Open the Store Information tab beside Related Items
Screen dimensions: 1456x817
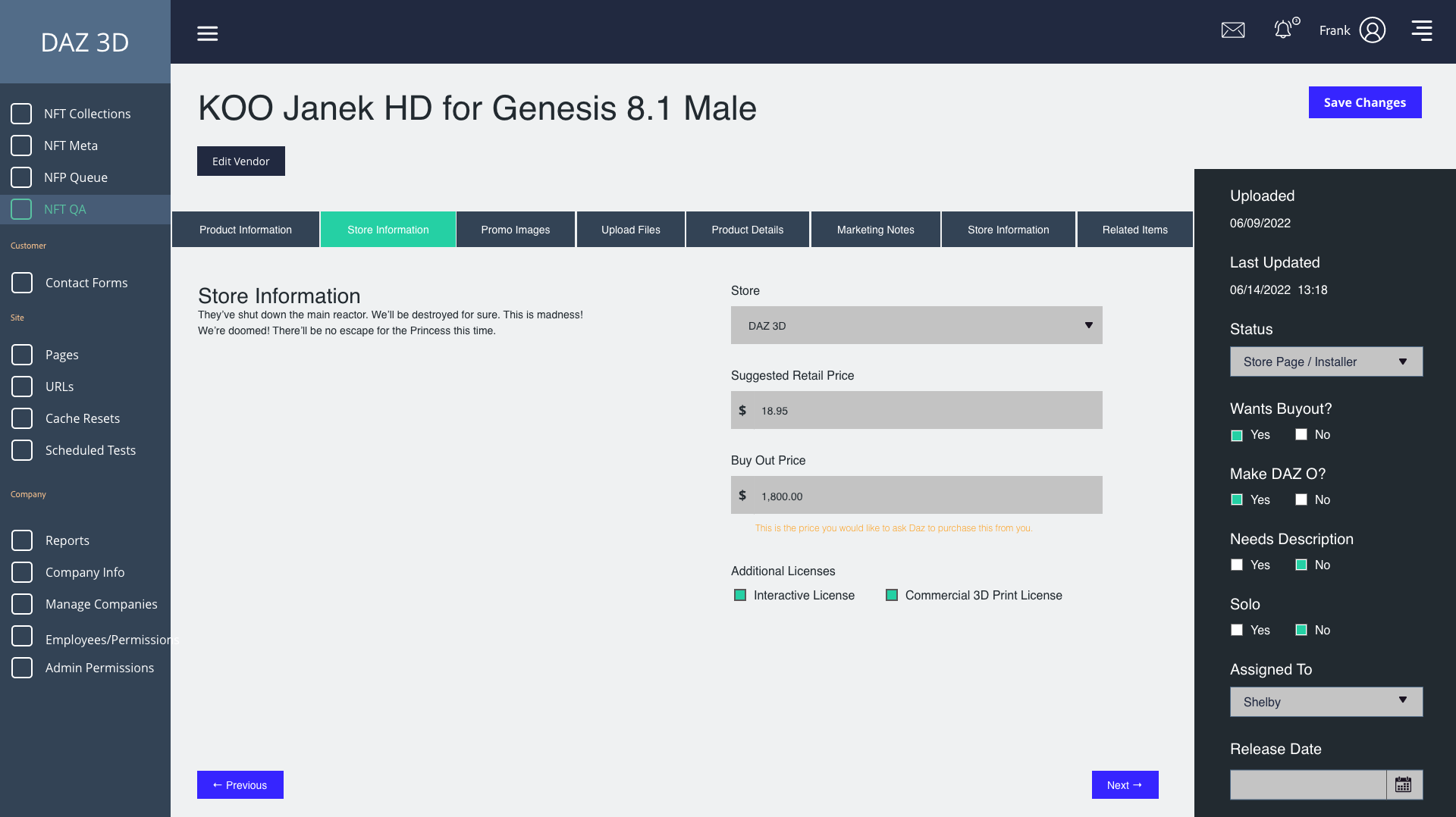(x=1009, y=230)
